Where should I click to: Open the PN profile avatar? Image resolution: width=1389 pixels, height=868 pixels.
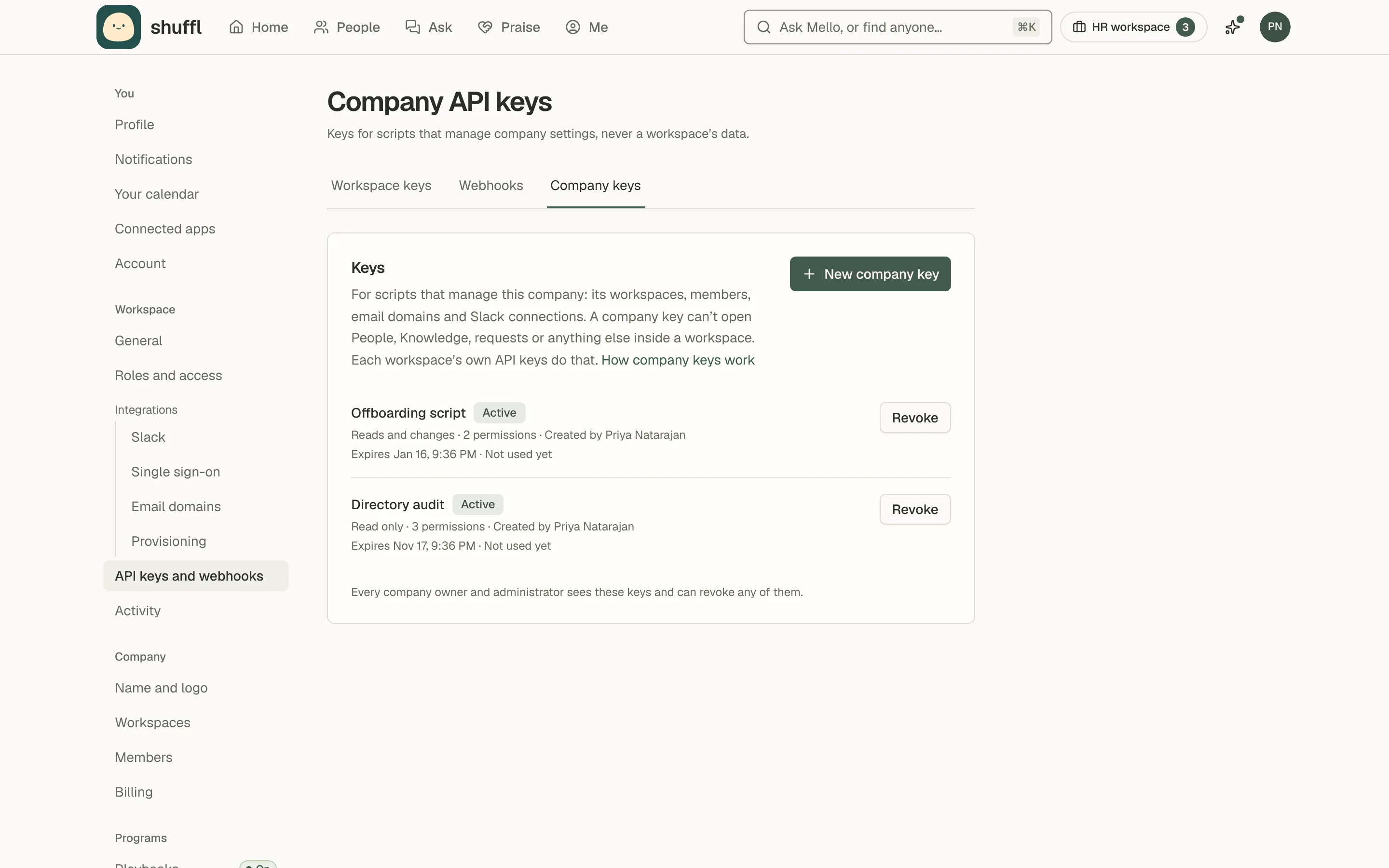click(1275, 27)
